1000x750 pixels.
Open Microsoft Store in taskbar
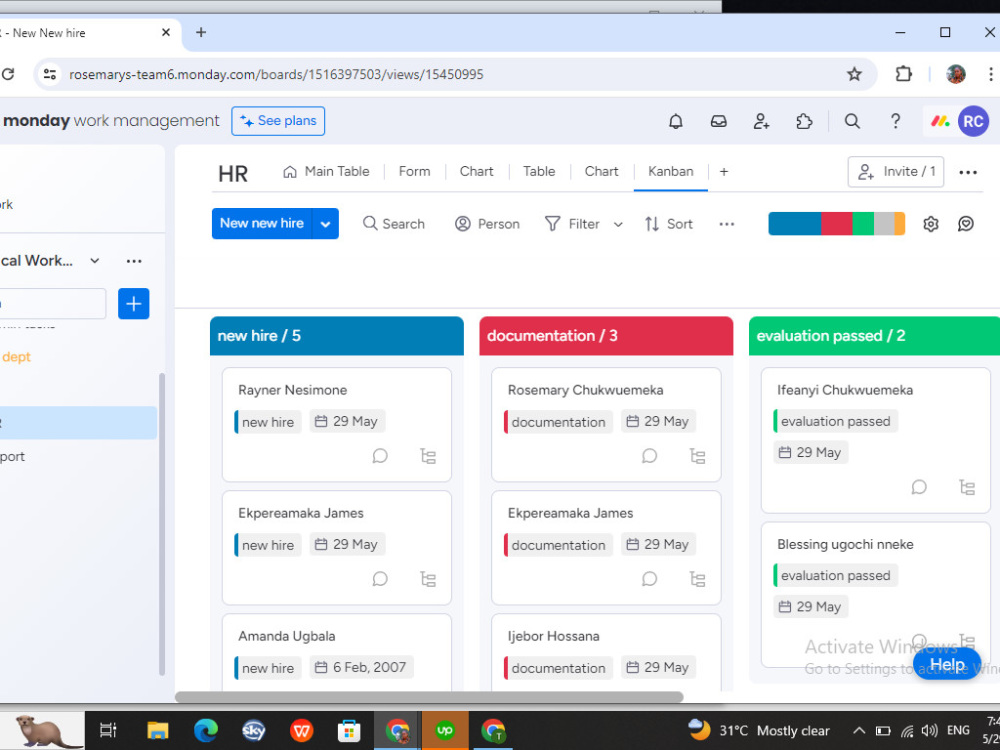click(349, 730)
